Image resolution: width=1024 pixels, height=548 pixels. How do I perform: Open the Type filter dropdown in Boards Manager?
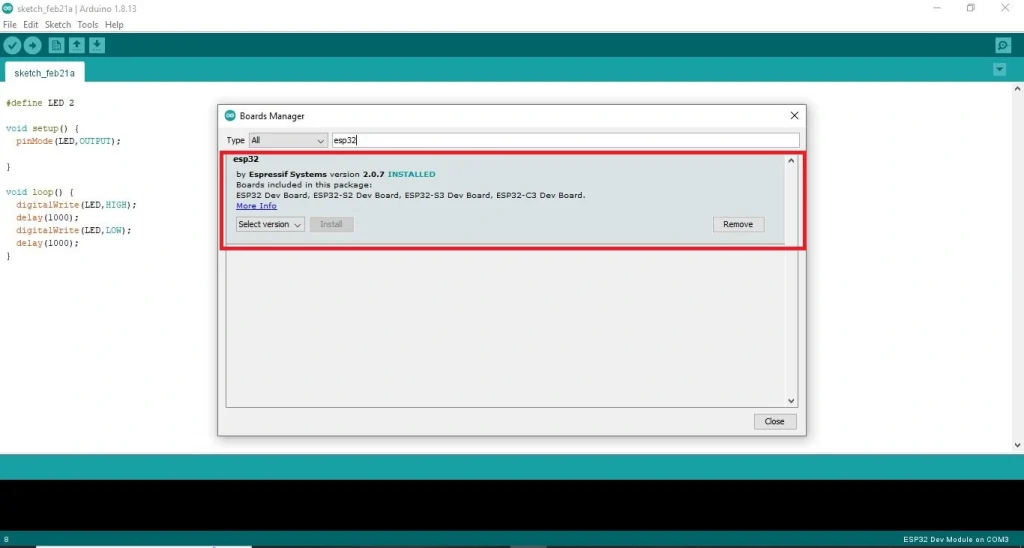[288, 140]
